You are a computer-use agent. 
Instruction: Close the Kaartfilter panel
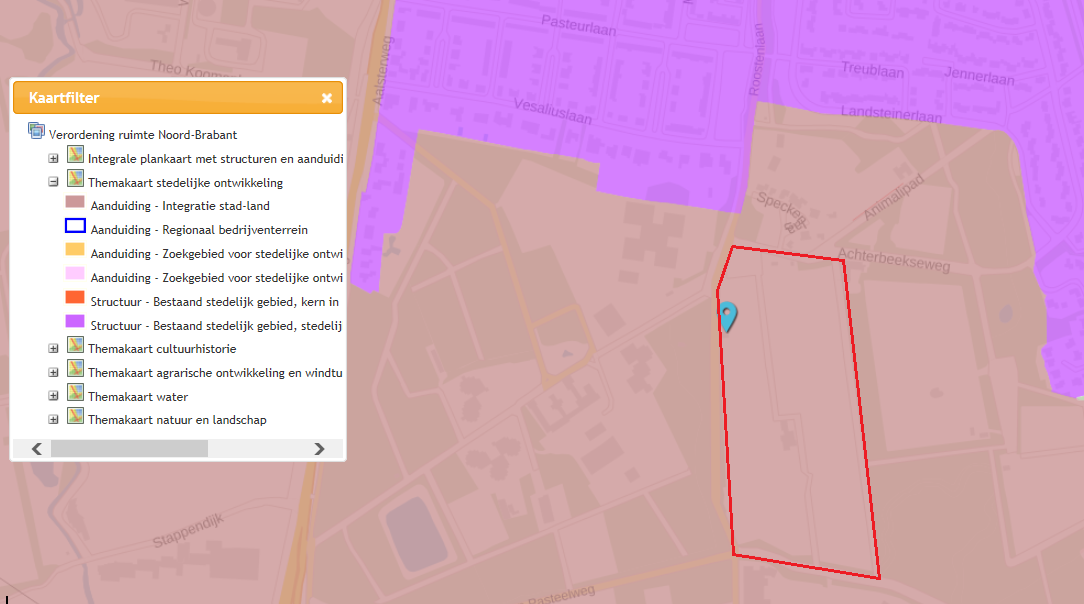pos(327,98)
